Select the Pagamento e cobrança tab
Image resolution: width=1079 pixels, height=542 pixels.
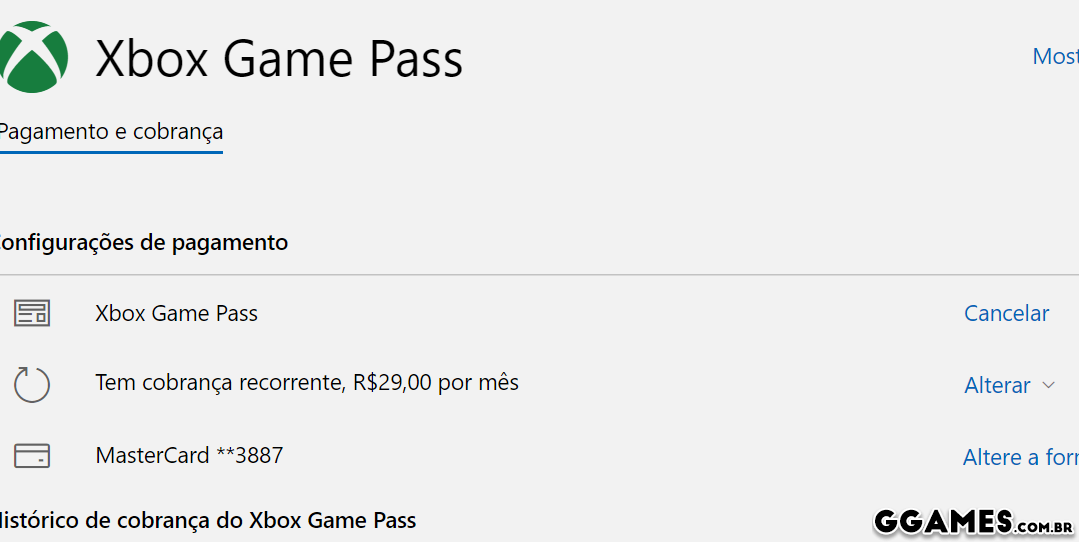(x=110, y=132)
